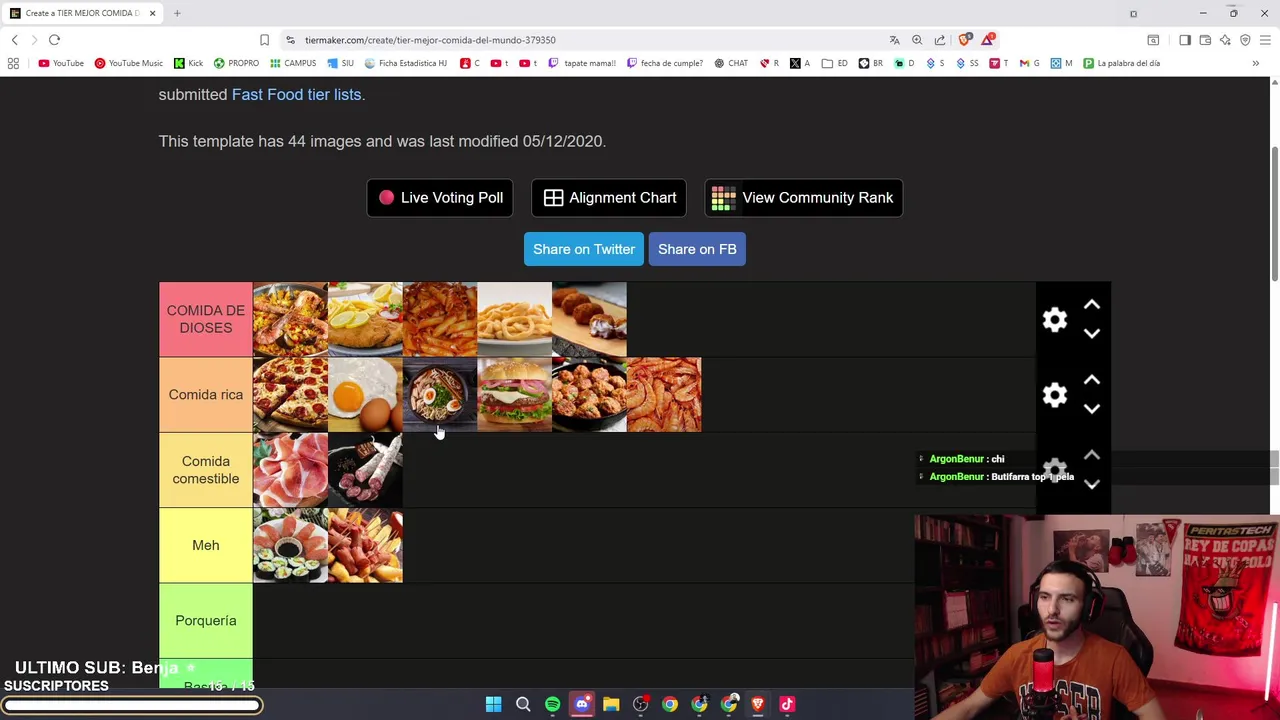Toggle the browser sidebar panel
This screenshot has height=720, width=1280.
point(1185,40)
